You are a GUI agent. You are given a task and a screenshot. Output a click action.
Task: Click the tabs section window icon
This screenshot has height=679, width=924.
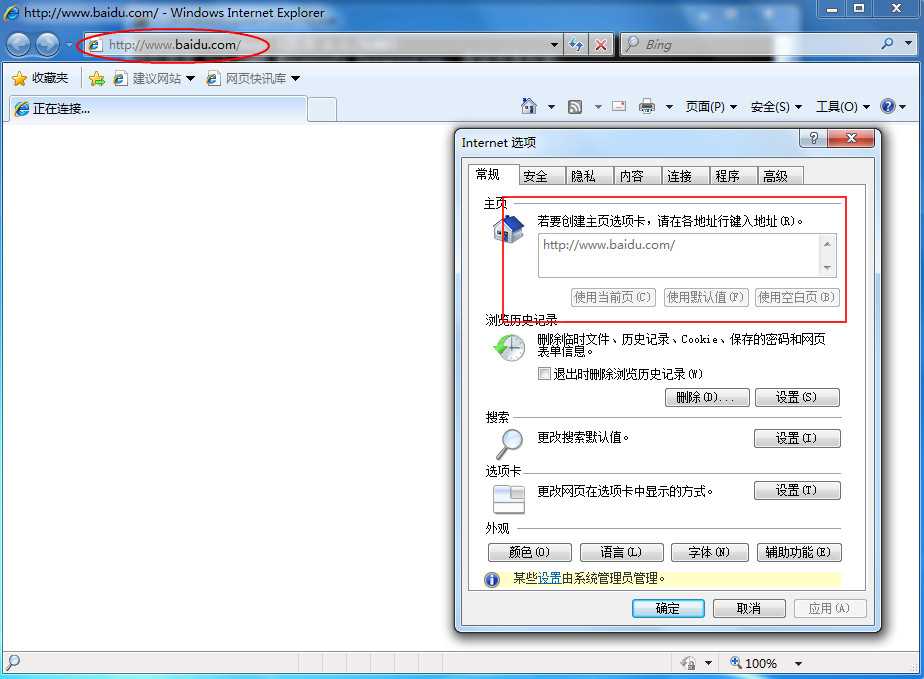[509, 499]
